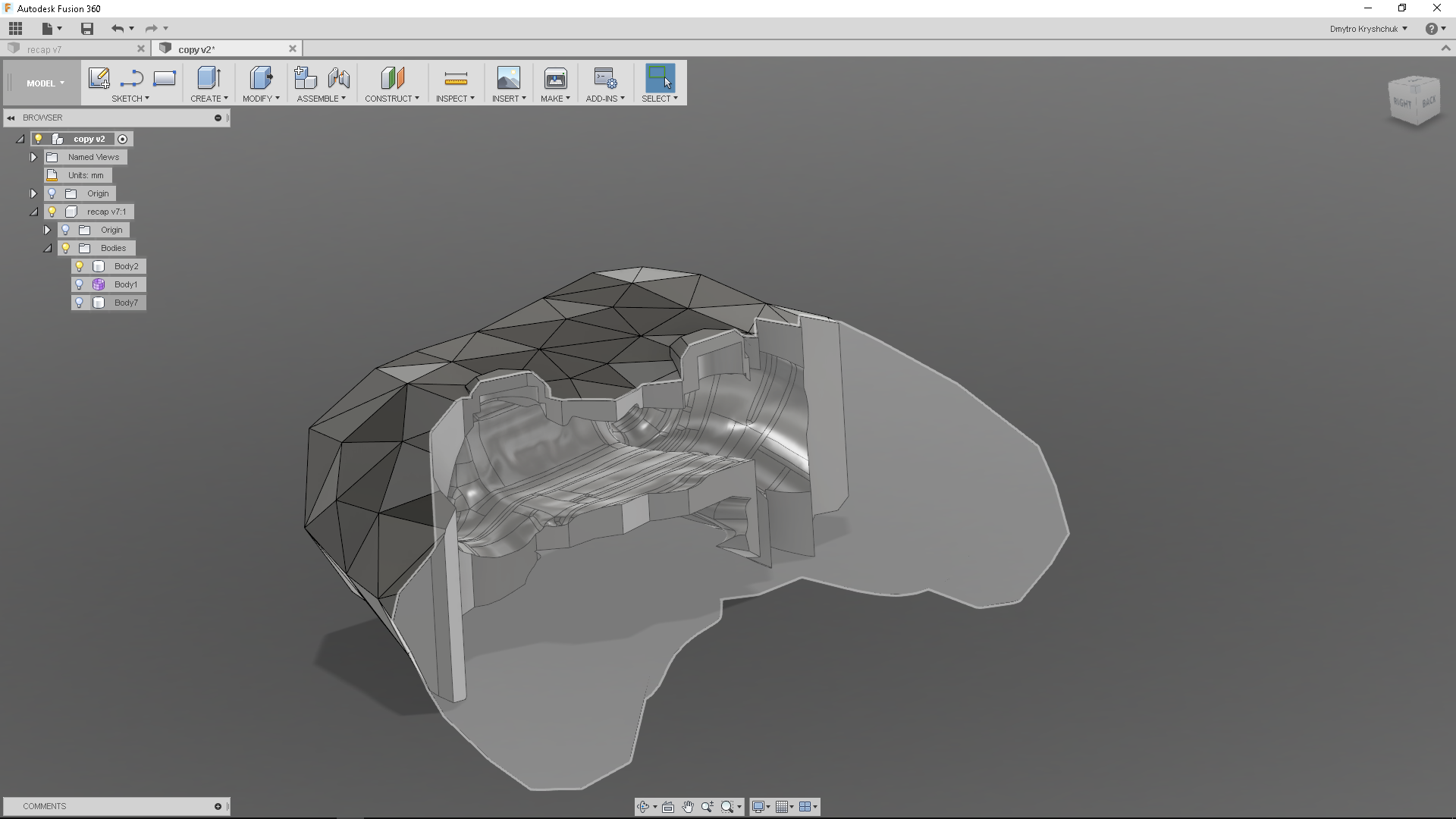
Task: Close the recap v7 tab
Action: (x=140, y=49)
